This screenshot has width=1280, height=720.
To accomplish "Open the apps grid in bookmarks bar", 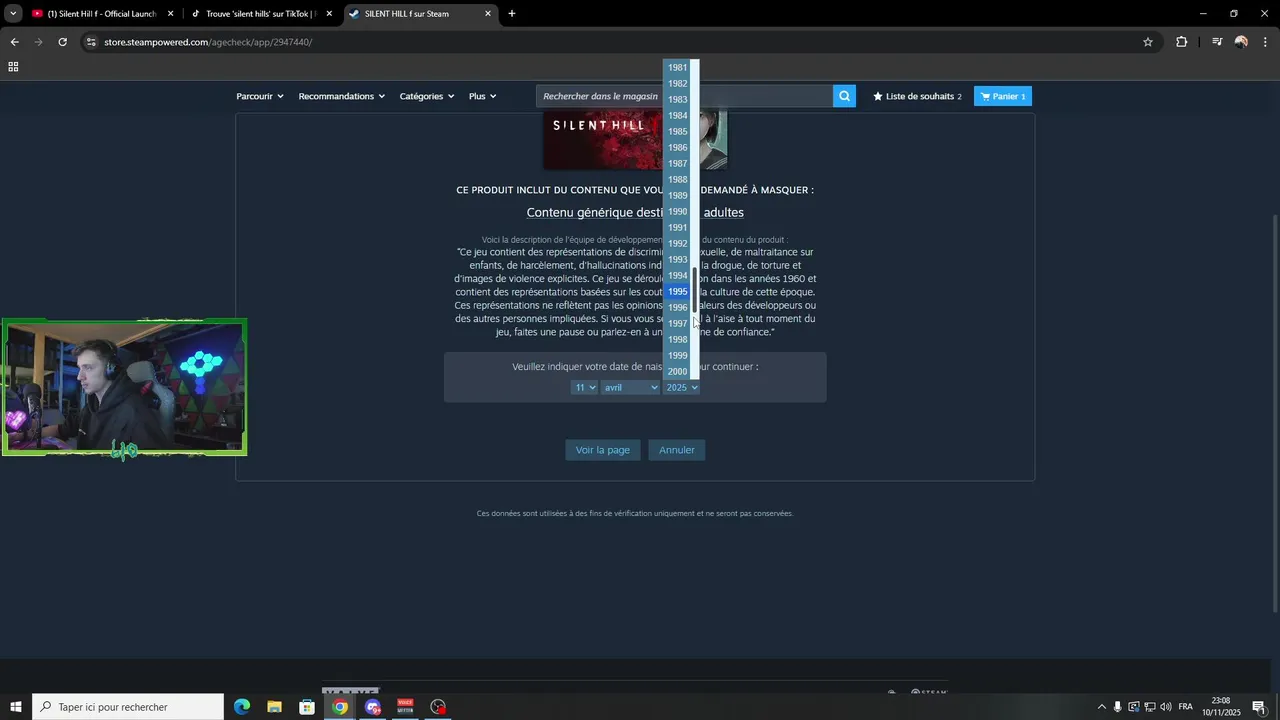I will coord(13,67).
